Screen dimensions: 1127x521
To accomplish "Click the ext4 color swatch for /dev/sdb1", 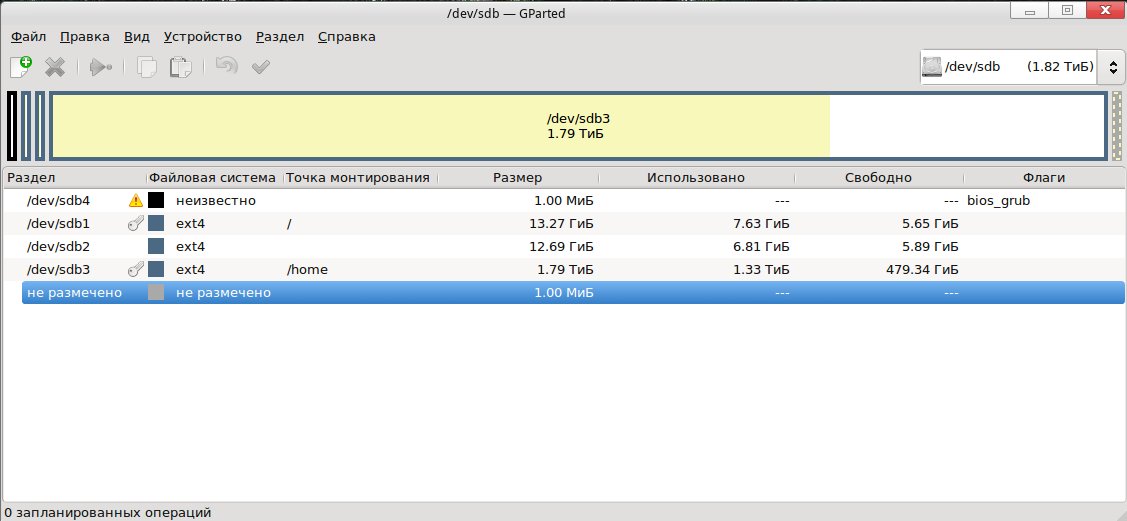I will (x=156, y=223).
